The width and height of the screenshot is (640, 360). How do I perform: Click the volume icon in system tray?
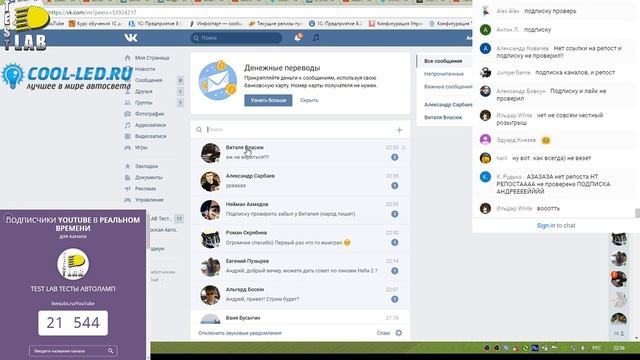tap(583, 348)
